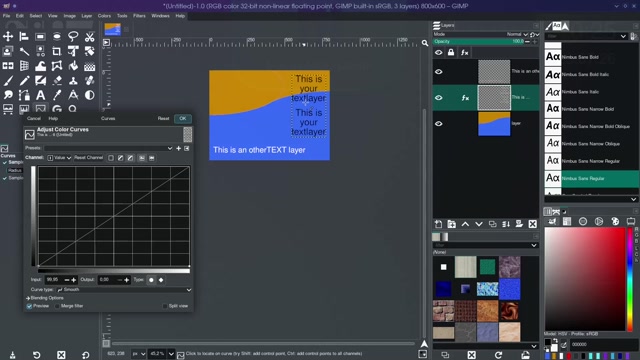The image size is (640, 360).
Task: Select the Rectangle Select tool
Action: coord(40,37)
